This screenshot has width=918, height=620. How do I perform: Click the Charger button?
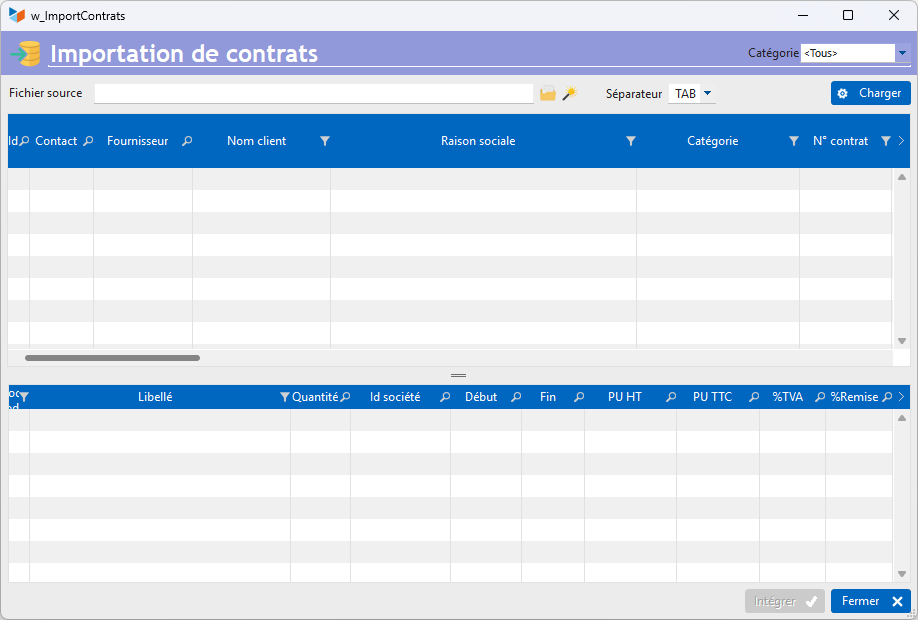pyautogui.click(x=871, y=93)
